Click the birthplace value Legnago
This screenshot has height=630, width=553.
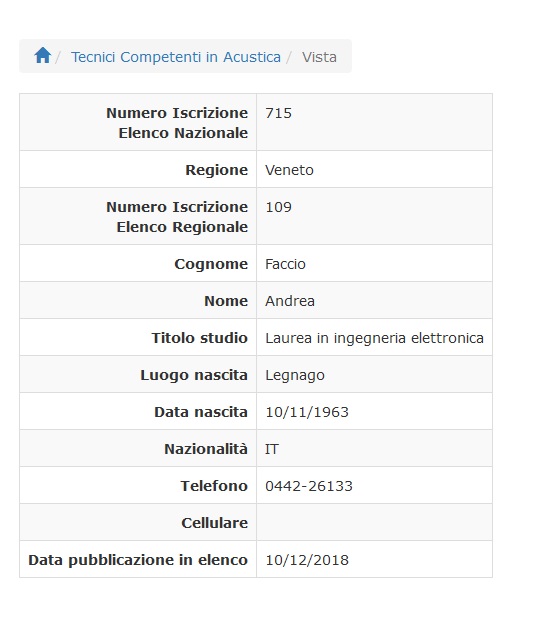[295, 375]
